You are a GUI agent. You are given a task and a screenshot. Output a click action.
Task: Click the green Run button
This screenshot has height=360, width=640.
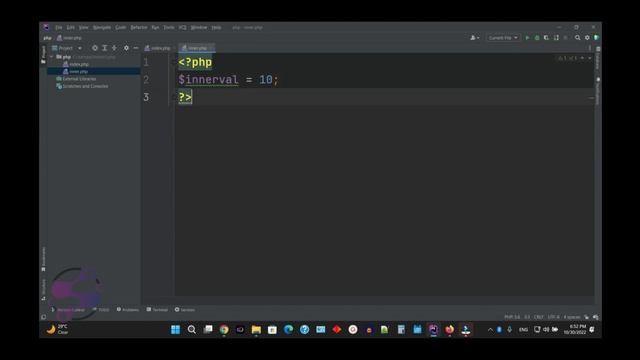click(x=527, y=38)
